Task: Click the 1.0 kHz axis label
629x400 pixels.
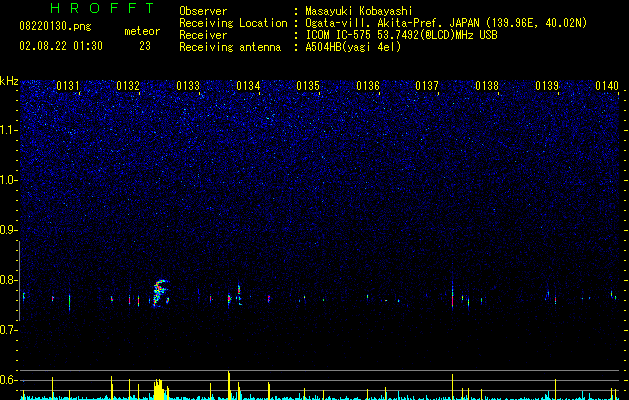Action: (x=9, y=180)
